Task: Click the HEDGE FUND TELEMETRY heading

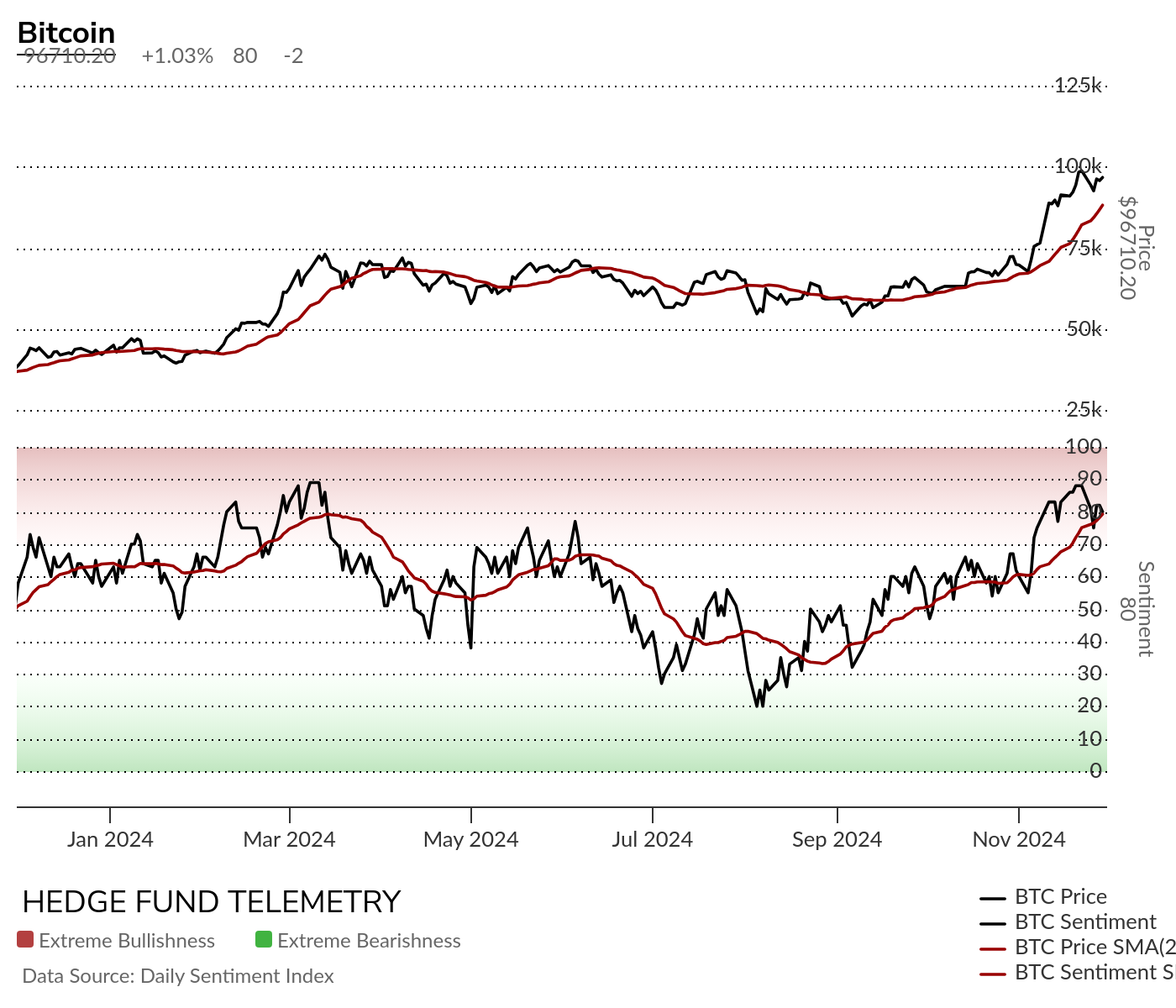Action: point(212,902)
